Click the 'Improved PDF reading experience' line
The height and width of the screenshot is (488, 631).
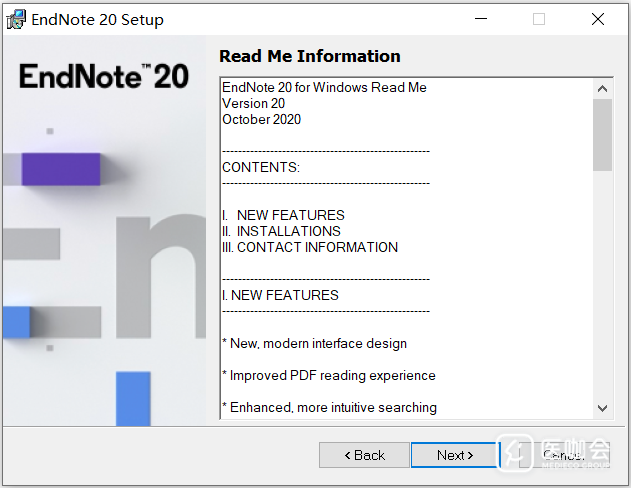[x=329, y=375]
